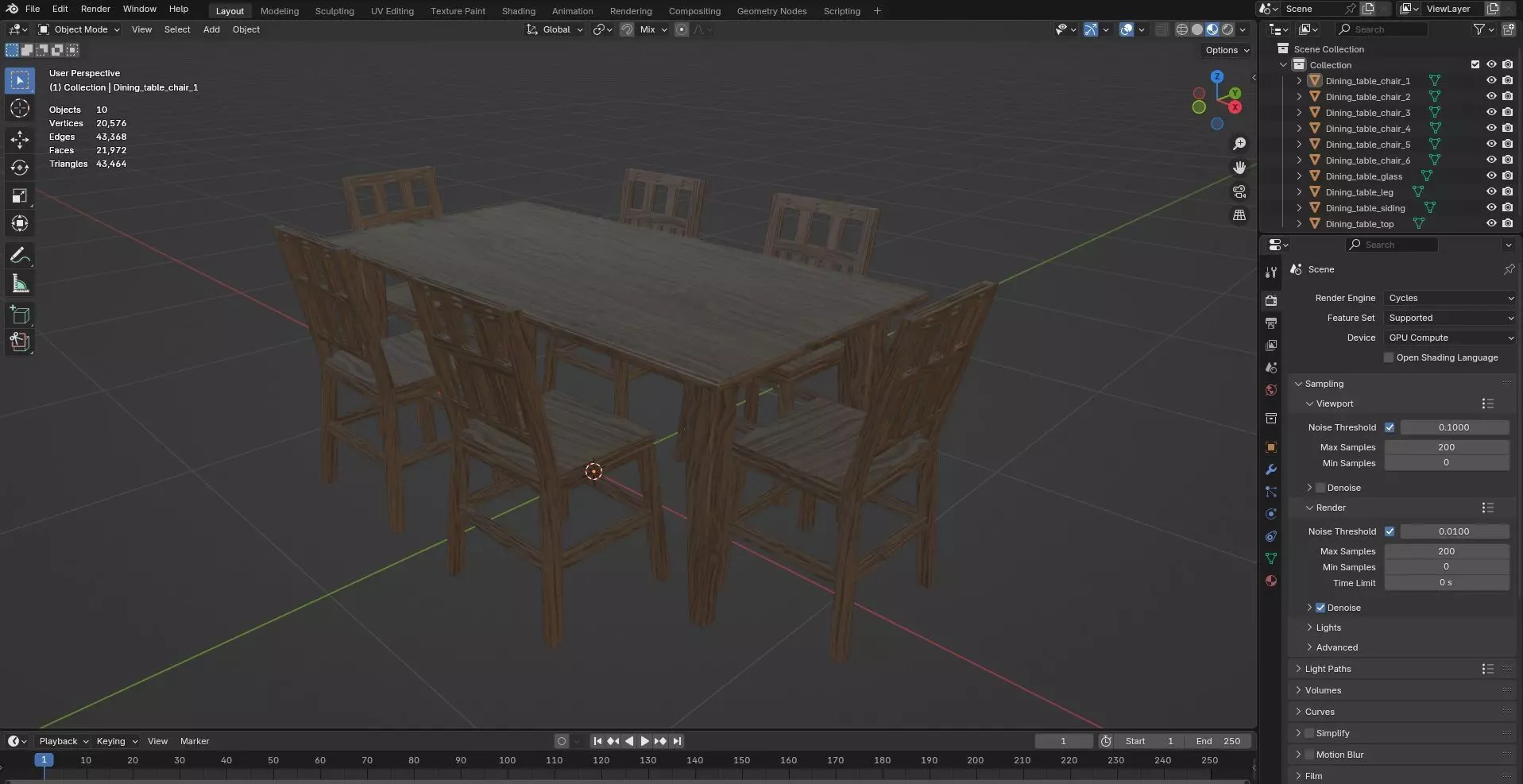Open the Render properties tab
This screenshot has height=784, width=1523.
click(1271, 300)
